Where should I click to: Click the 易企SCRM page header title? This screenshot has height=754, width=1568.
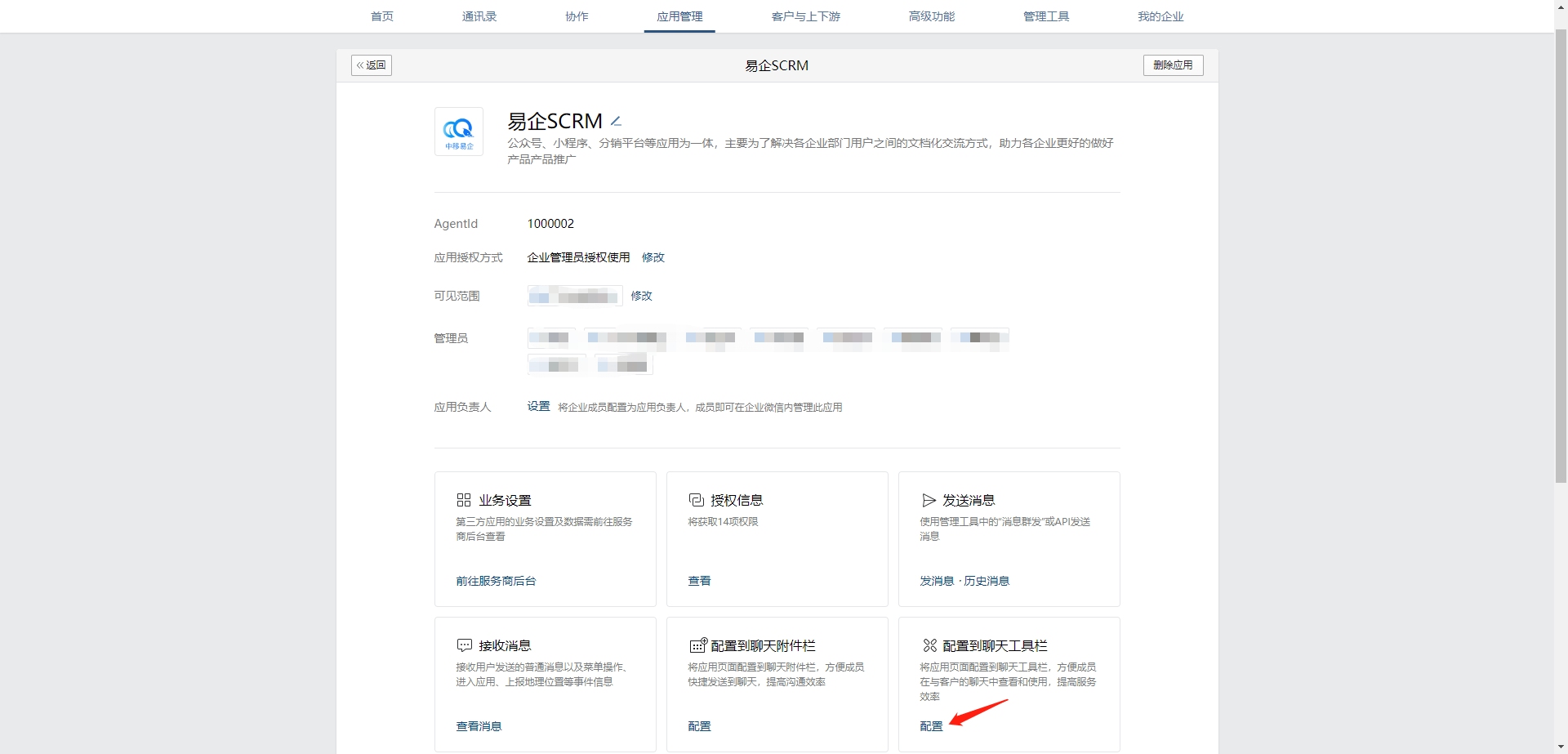click(x=777, y=65)
